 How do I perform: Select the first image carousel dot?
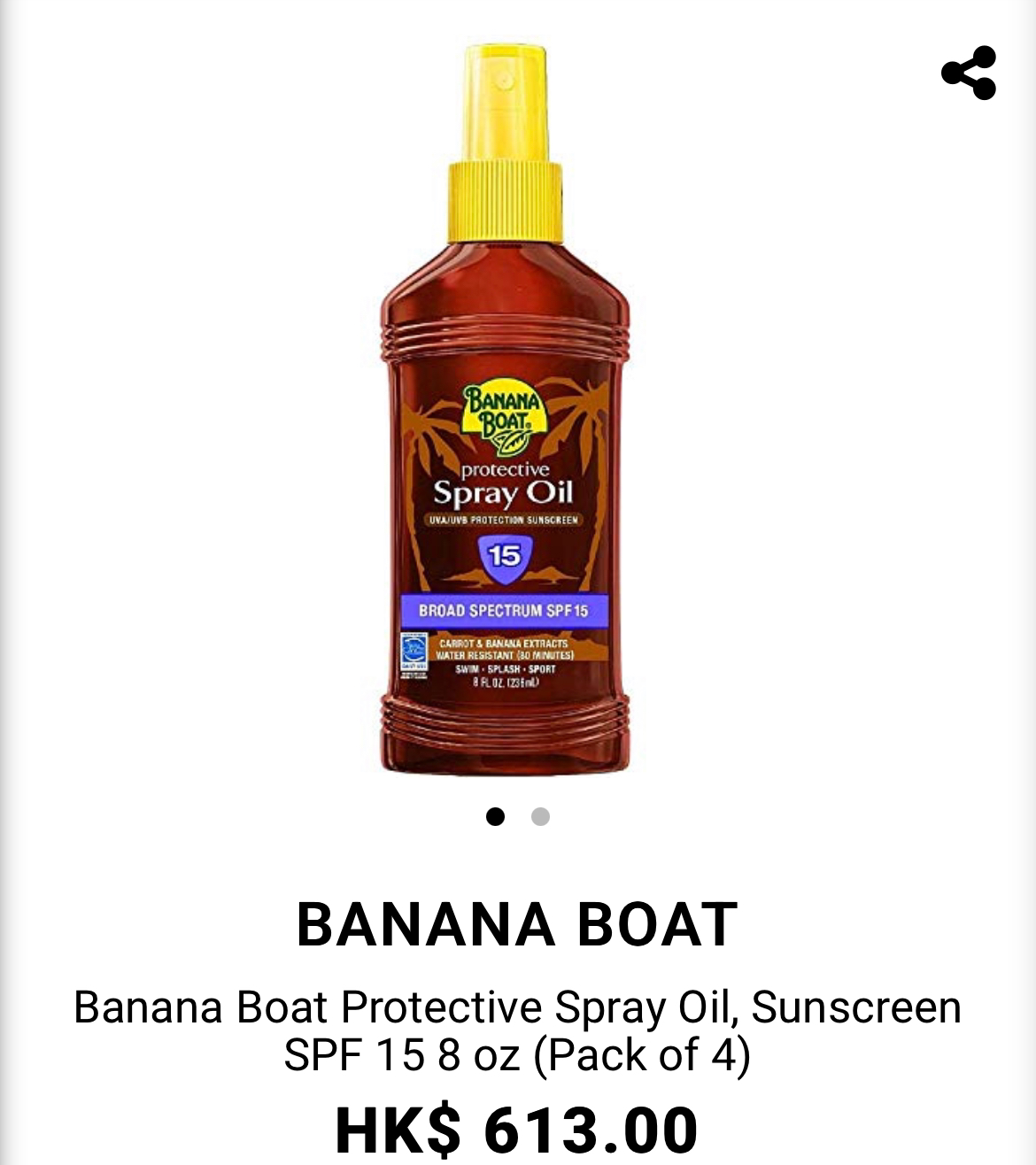[495, 816]
